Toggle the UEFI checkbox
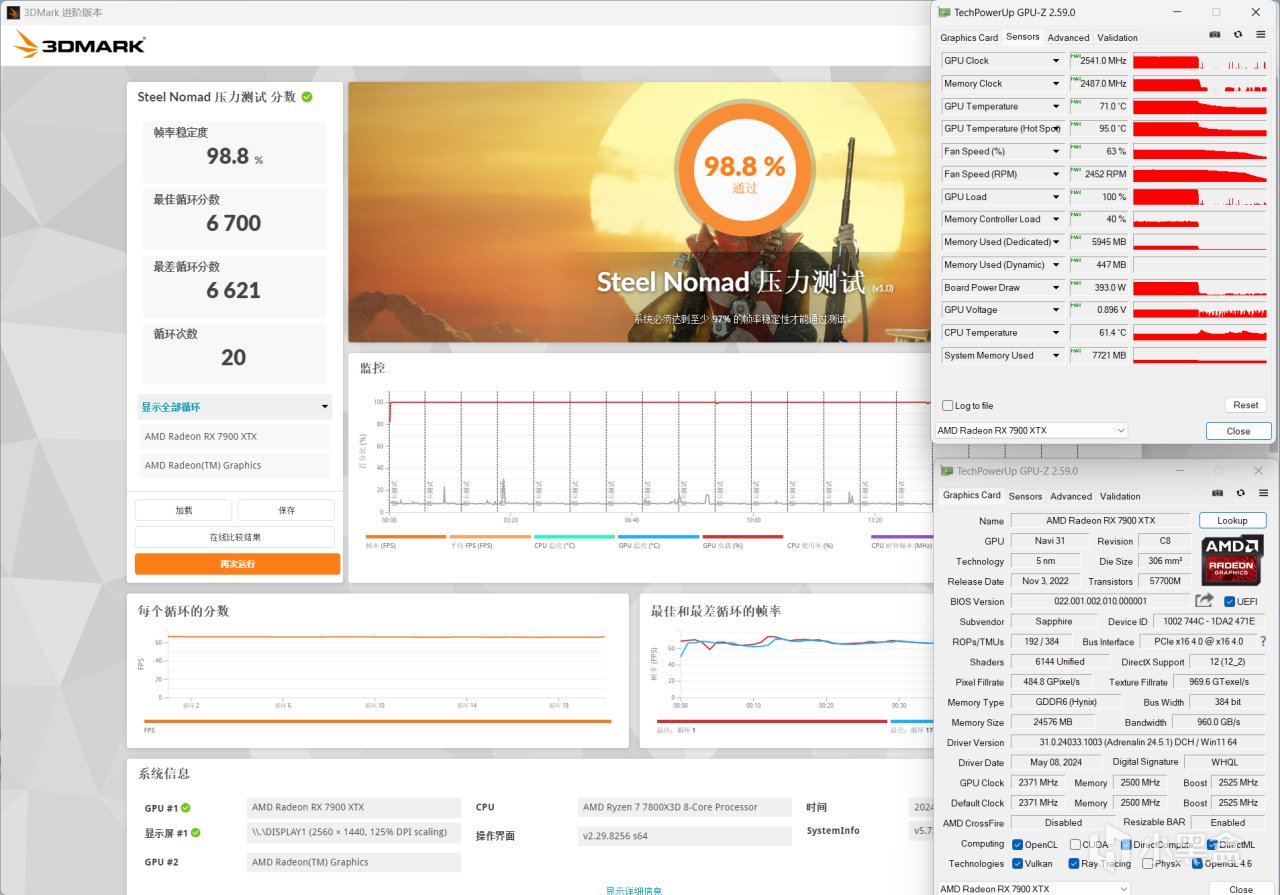 (x=1229, y=601)
